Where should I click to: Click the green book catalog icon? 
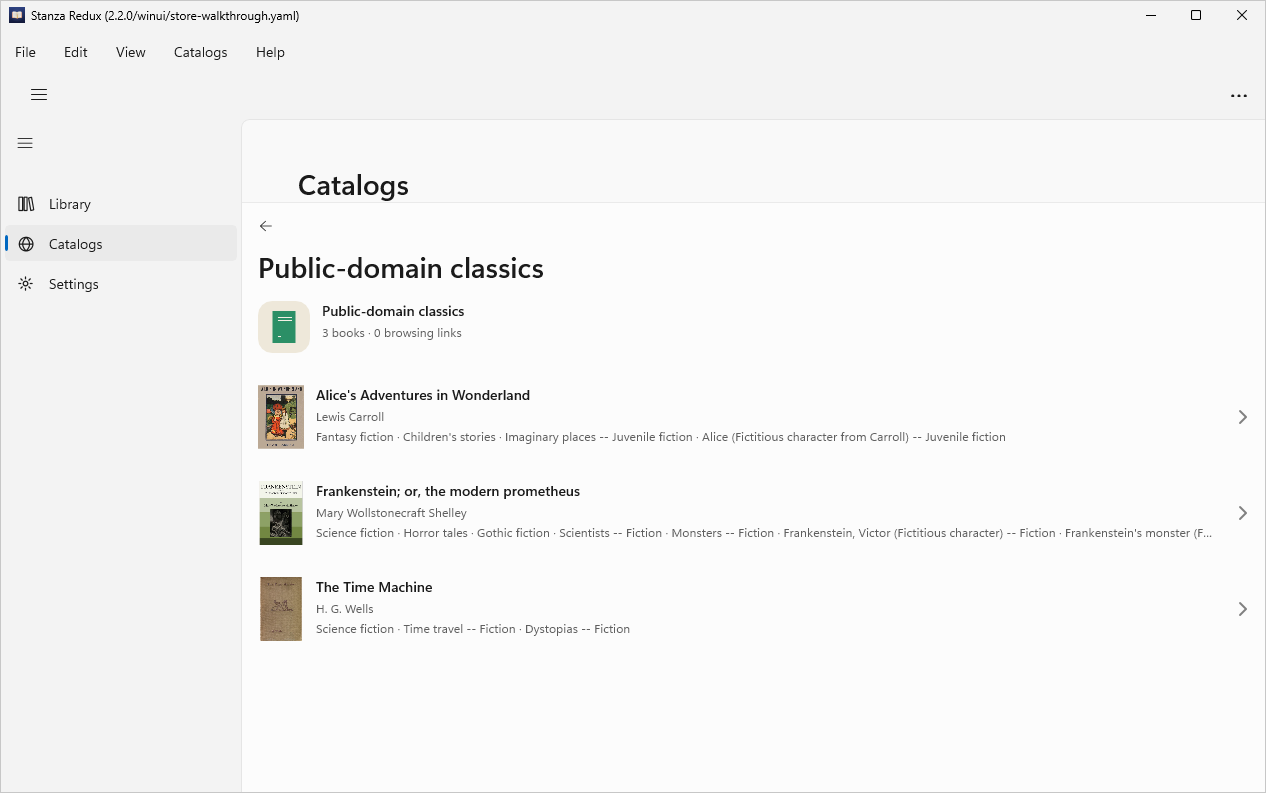284,327
